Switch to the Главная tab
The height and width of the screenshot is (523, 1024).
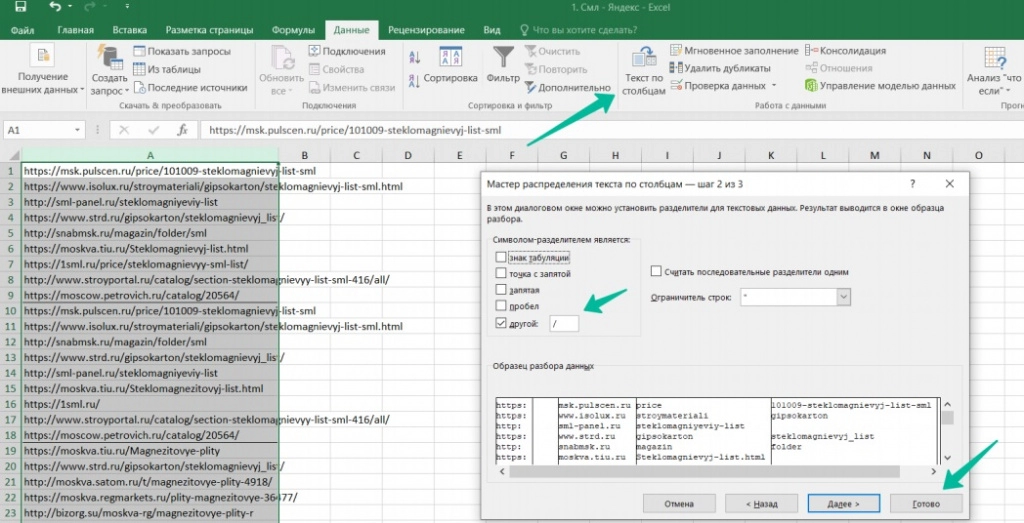(x=76, y=30)
